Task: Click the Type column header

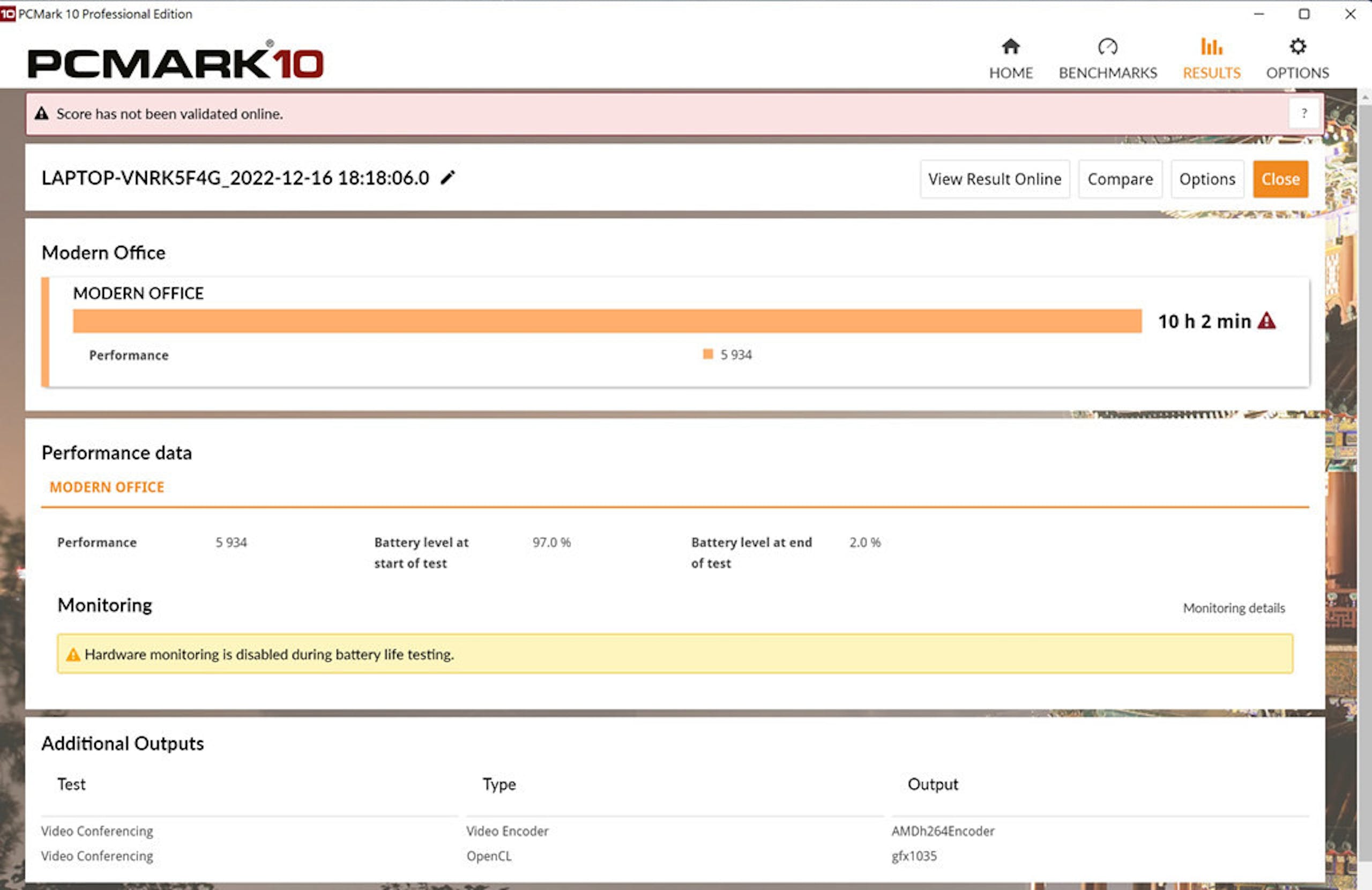Action: pos(499,784)
